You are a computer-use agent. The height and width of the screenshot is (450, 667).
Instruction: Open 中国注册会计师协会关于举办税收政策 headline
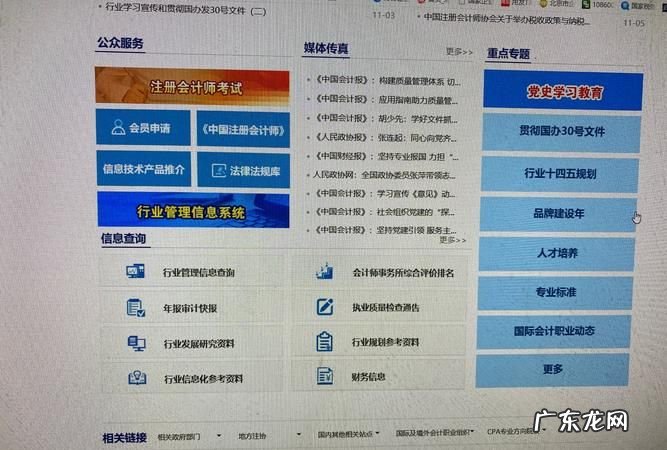(x=507, y=19)
